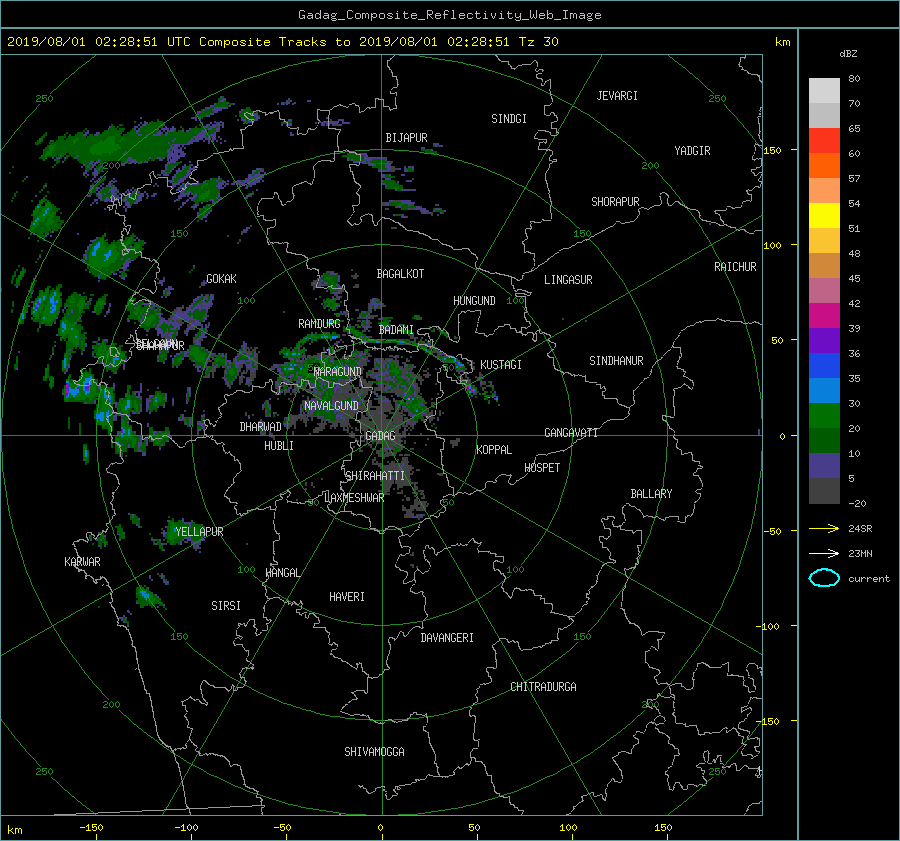Click the UTC Composite Tracks timestamp header
The image size is (900, 841).
[x=282, y=42]
